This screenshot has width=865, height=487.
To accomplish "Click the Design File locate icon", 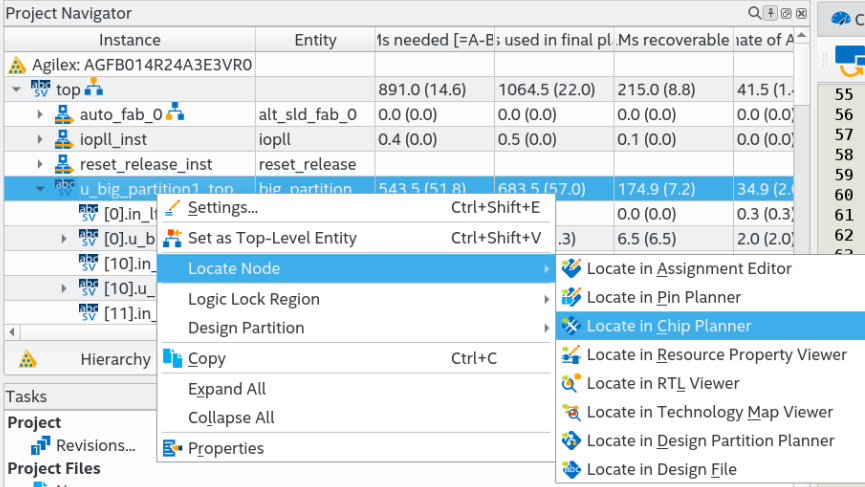I will [x=571, y=469].
